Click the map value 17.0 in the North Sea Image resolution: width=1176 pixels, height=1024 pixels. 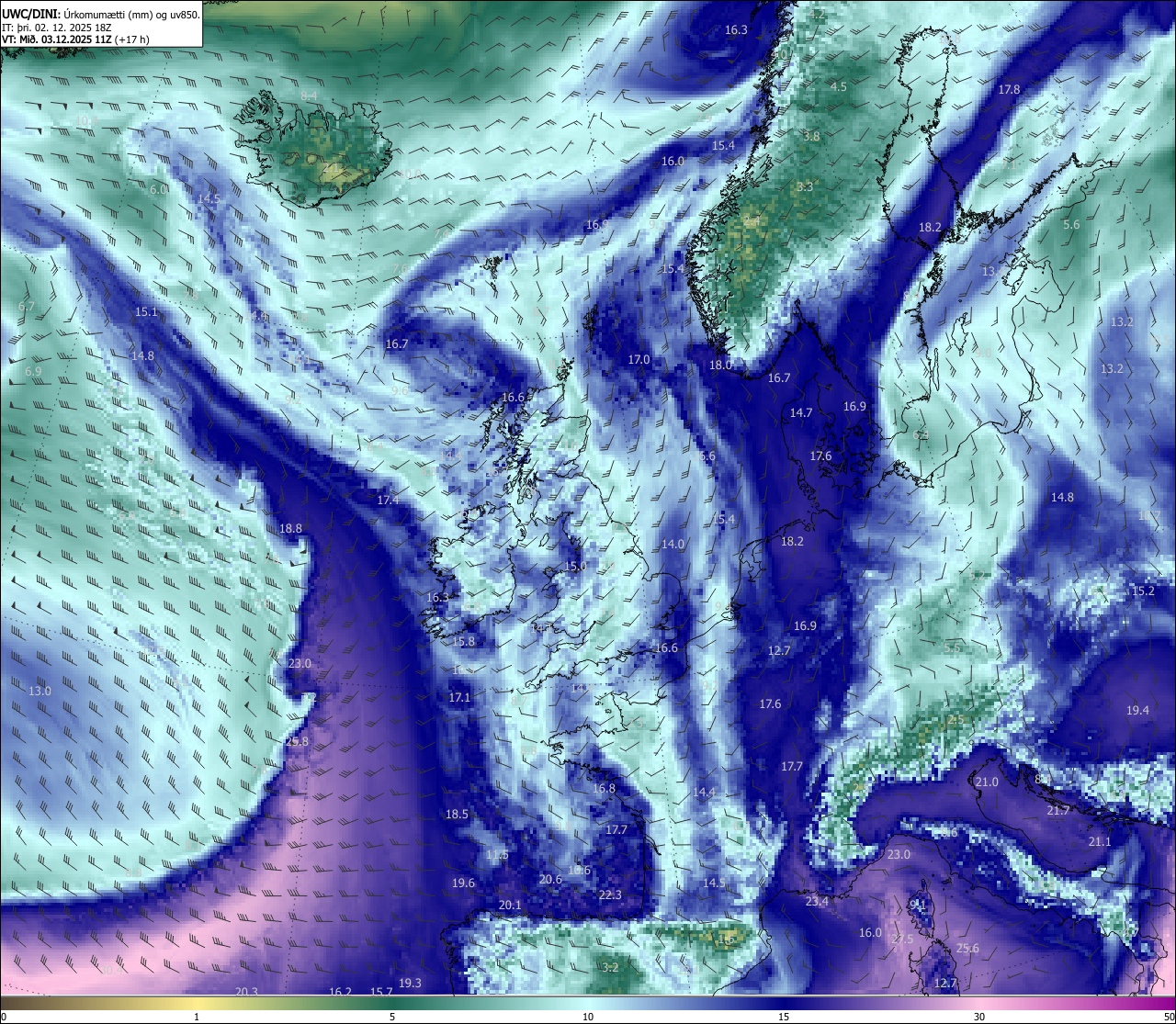point(639,359)
